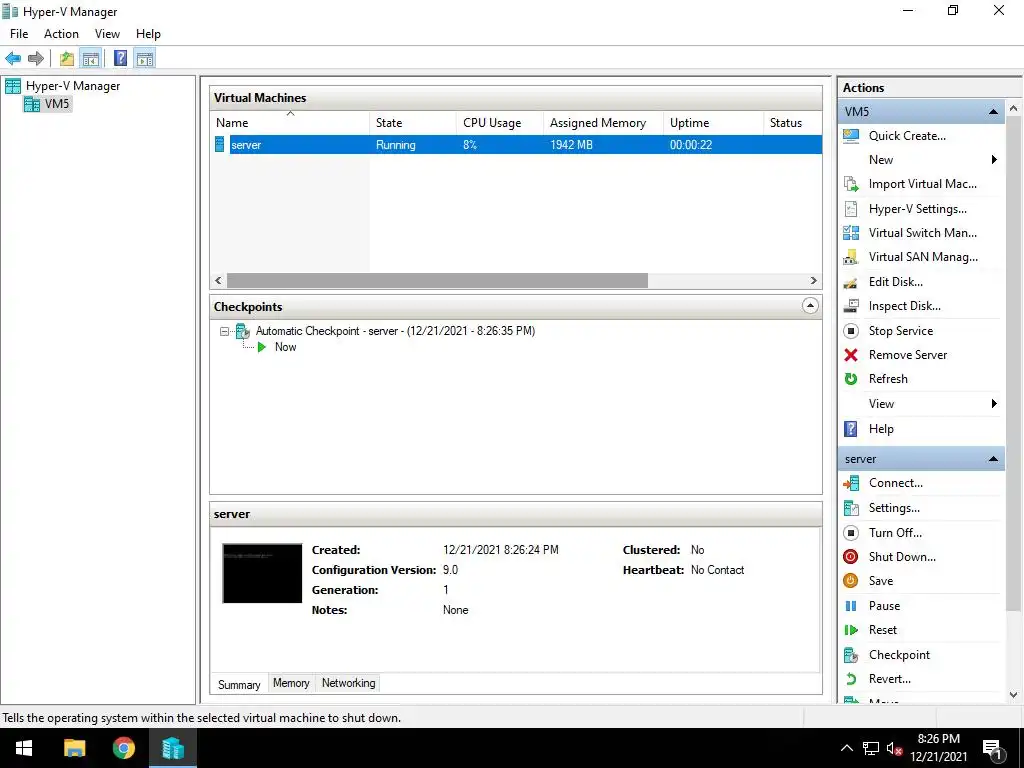Click the Inspect Disk icon

click(851, 306)
